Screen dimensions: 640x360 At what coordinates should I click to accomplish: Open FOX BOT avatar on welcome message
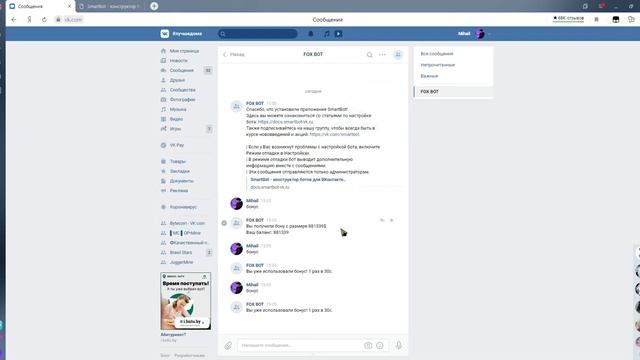click(236, 107)
